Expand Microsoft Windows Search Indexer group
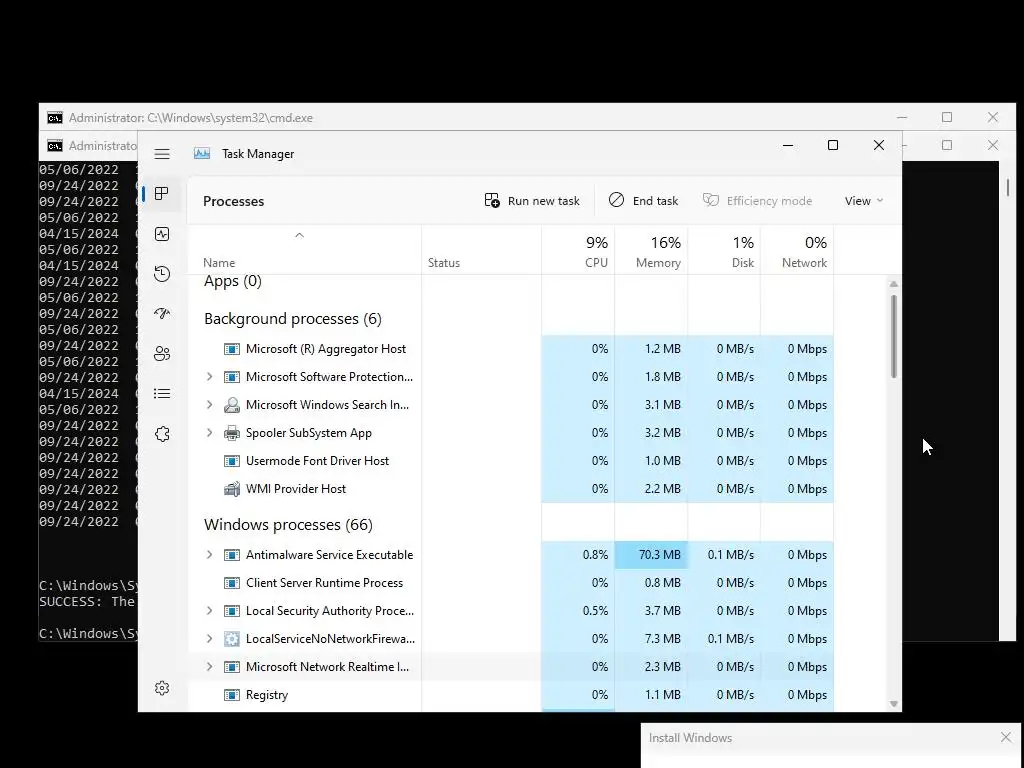This screenshot has height=768, width=1024. (209, 405)
